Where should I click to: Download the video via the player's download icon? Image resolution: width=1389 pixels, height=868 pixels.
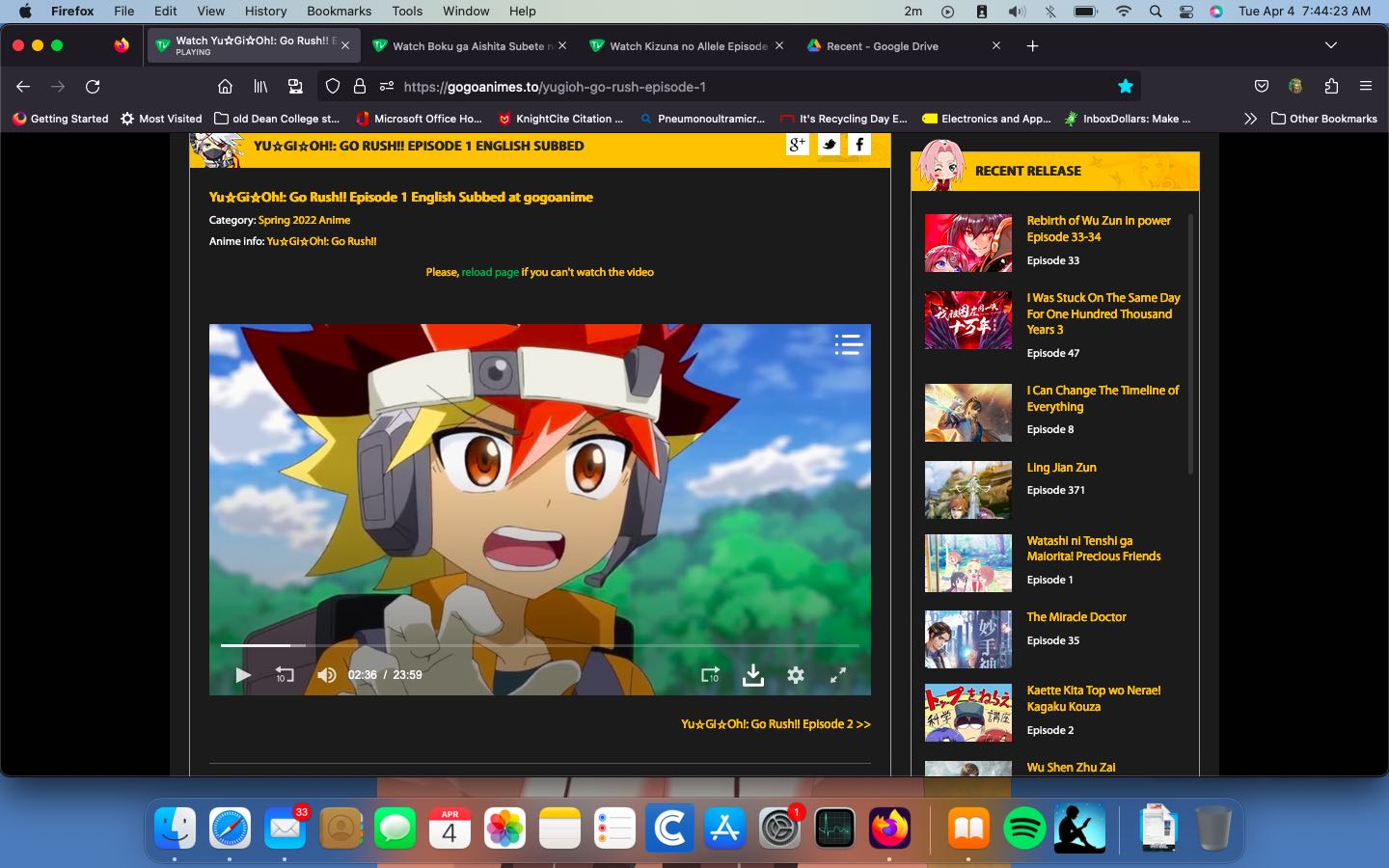click(753, 675)
